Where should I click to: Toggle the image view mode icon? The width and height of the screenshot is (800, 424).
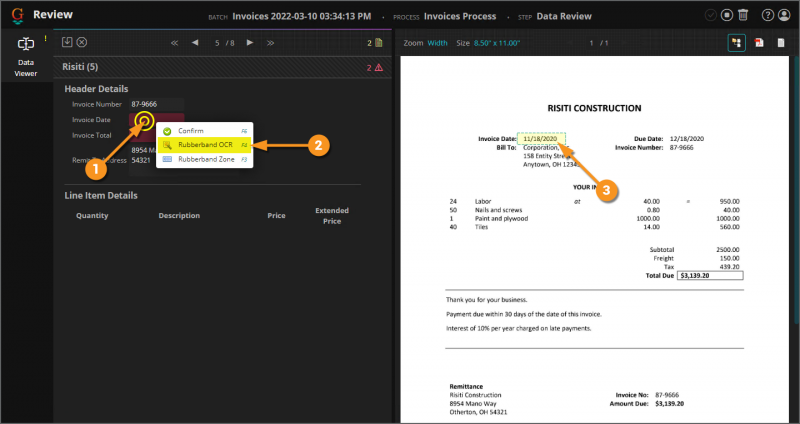tap(736, 43)
